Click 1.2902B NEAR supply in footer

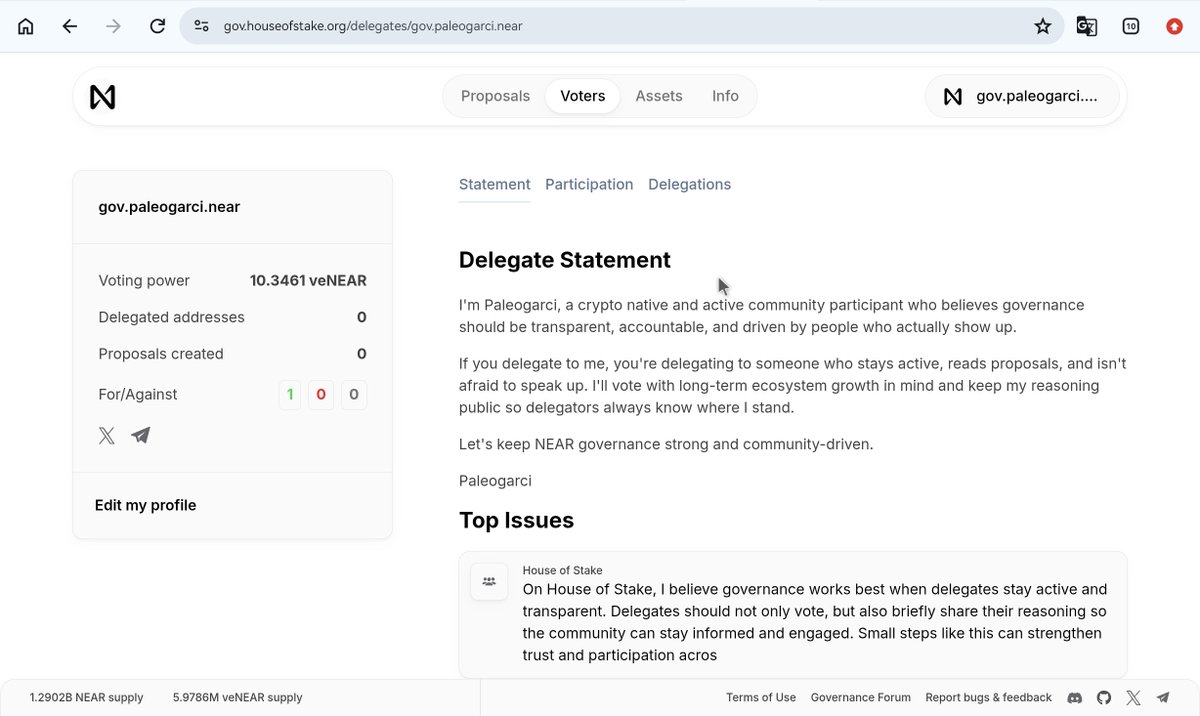pos(86,698)
